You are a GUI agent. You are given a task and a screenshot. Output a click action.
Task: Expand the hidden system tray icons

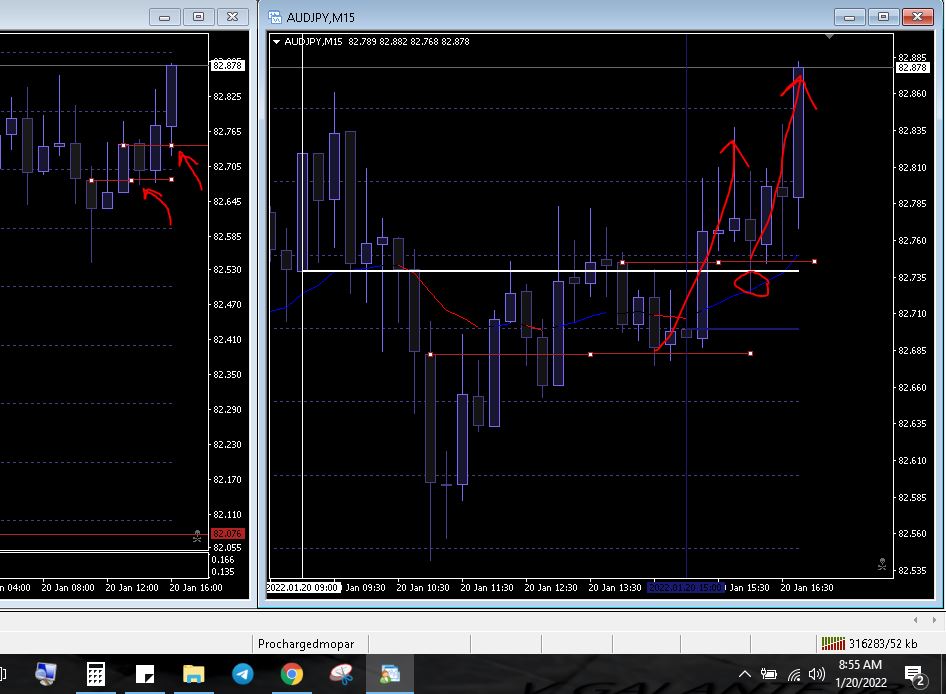click(745, 674)
